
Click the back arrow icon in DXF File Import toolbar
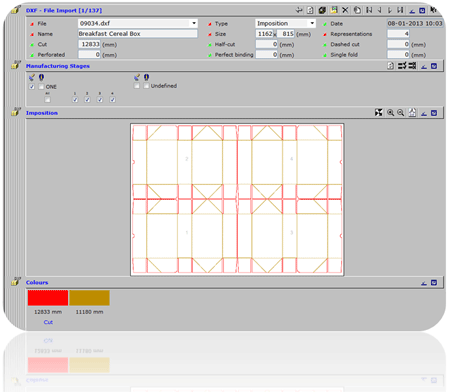tap(299, 10)
